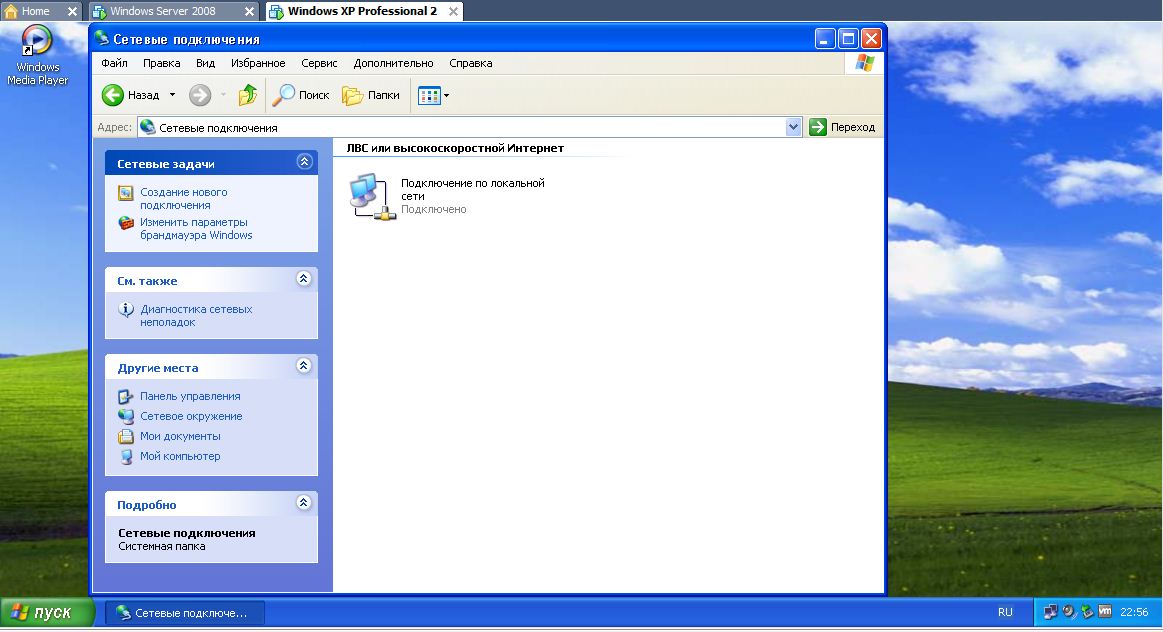Open the Избранное menu
This screenshot has height=632, width=1163.
coord(258,63)
